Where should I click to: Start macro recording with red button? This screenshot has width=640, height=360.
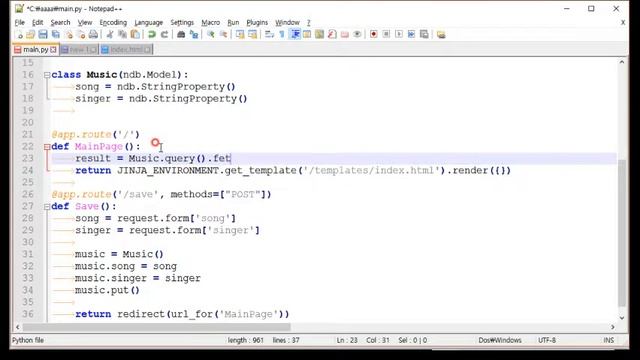click(373, 35)
